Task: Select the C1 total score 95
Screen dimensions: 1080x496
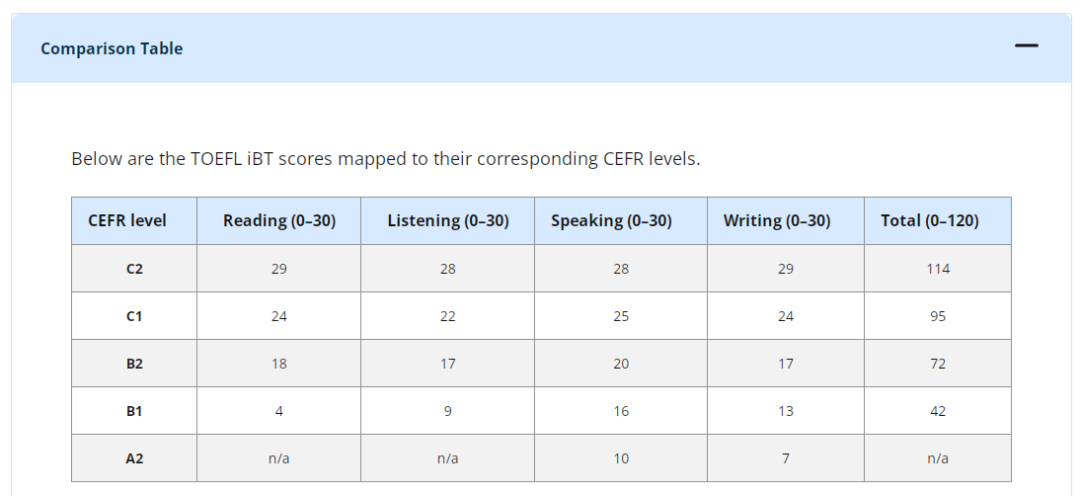Action: (938, 316)
